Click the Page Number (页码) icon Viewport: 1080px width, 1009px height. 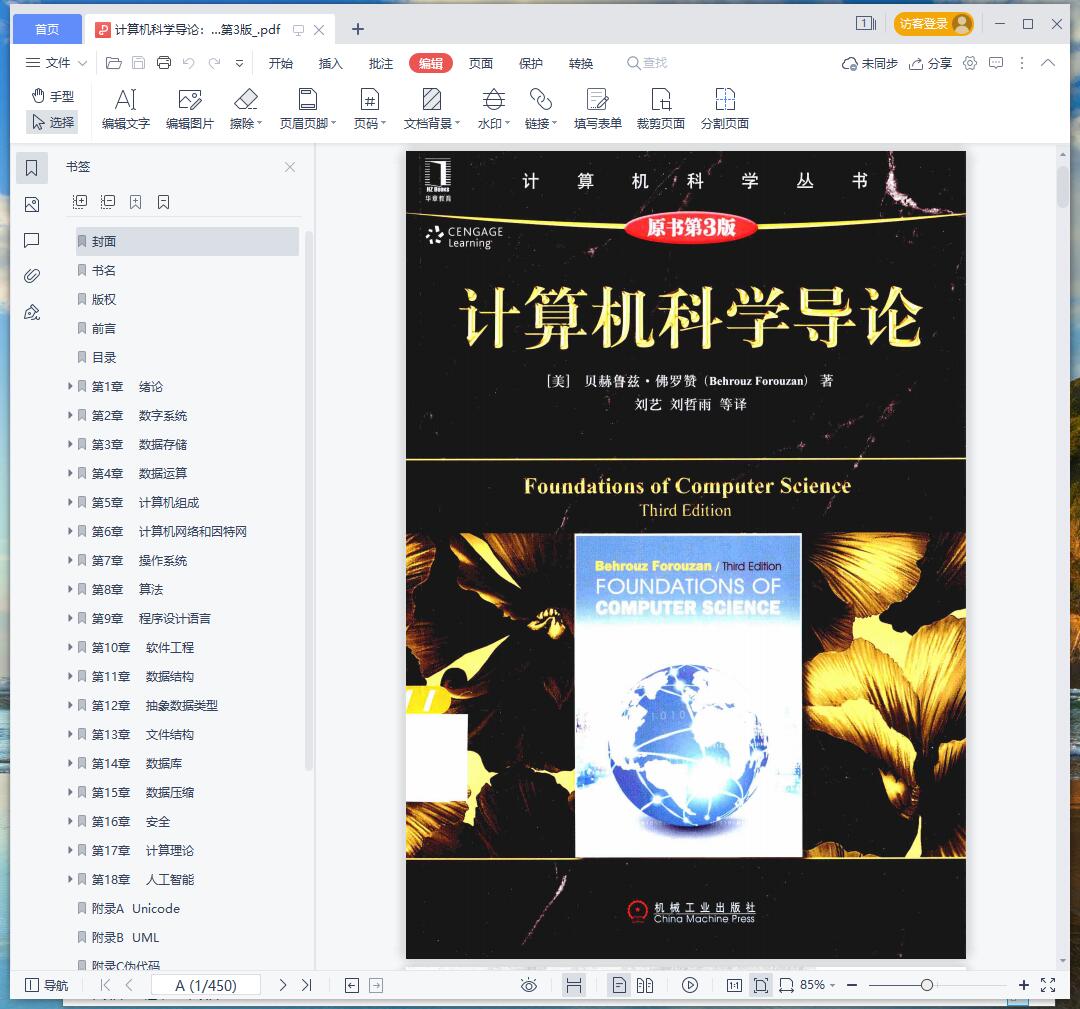tap(369, 100)
